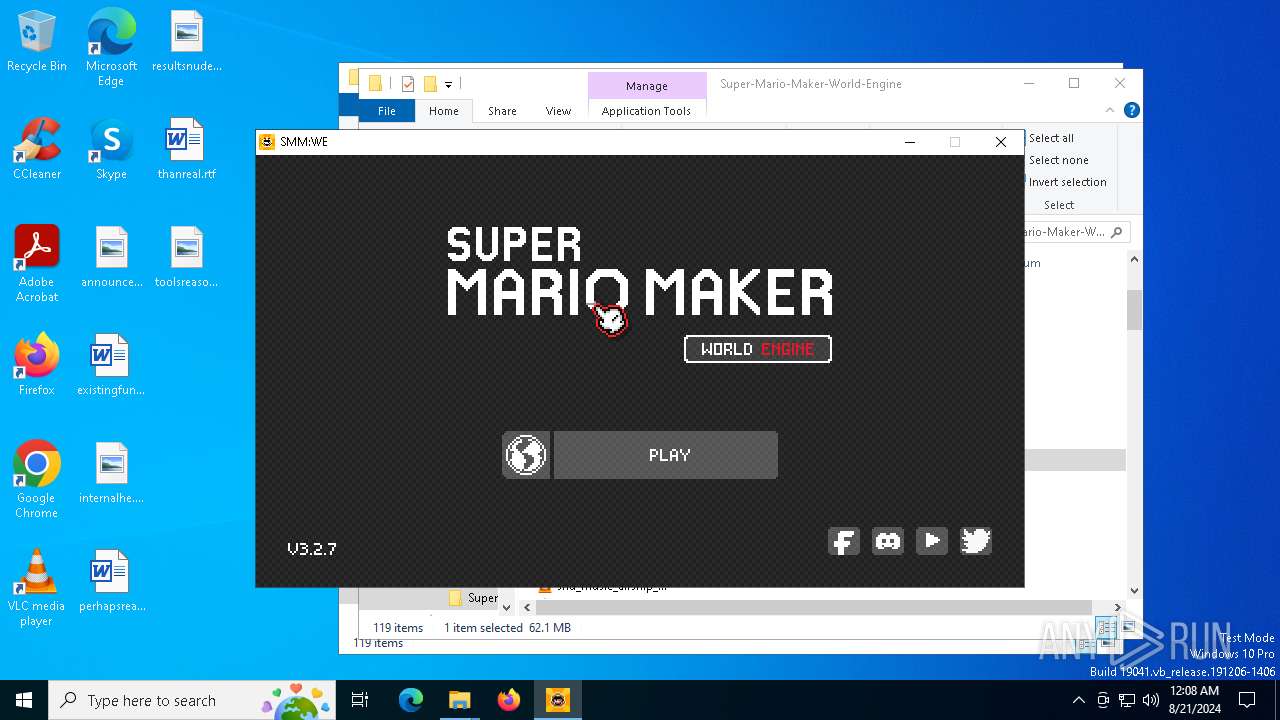Open VLC media player desktop shortcut
The image size is (1280, 720).
[x=37, y=588]
